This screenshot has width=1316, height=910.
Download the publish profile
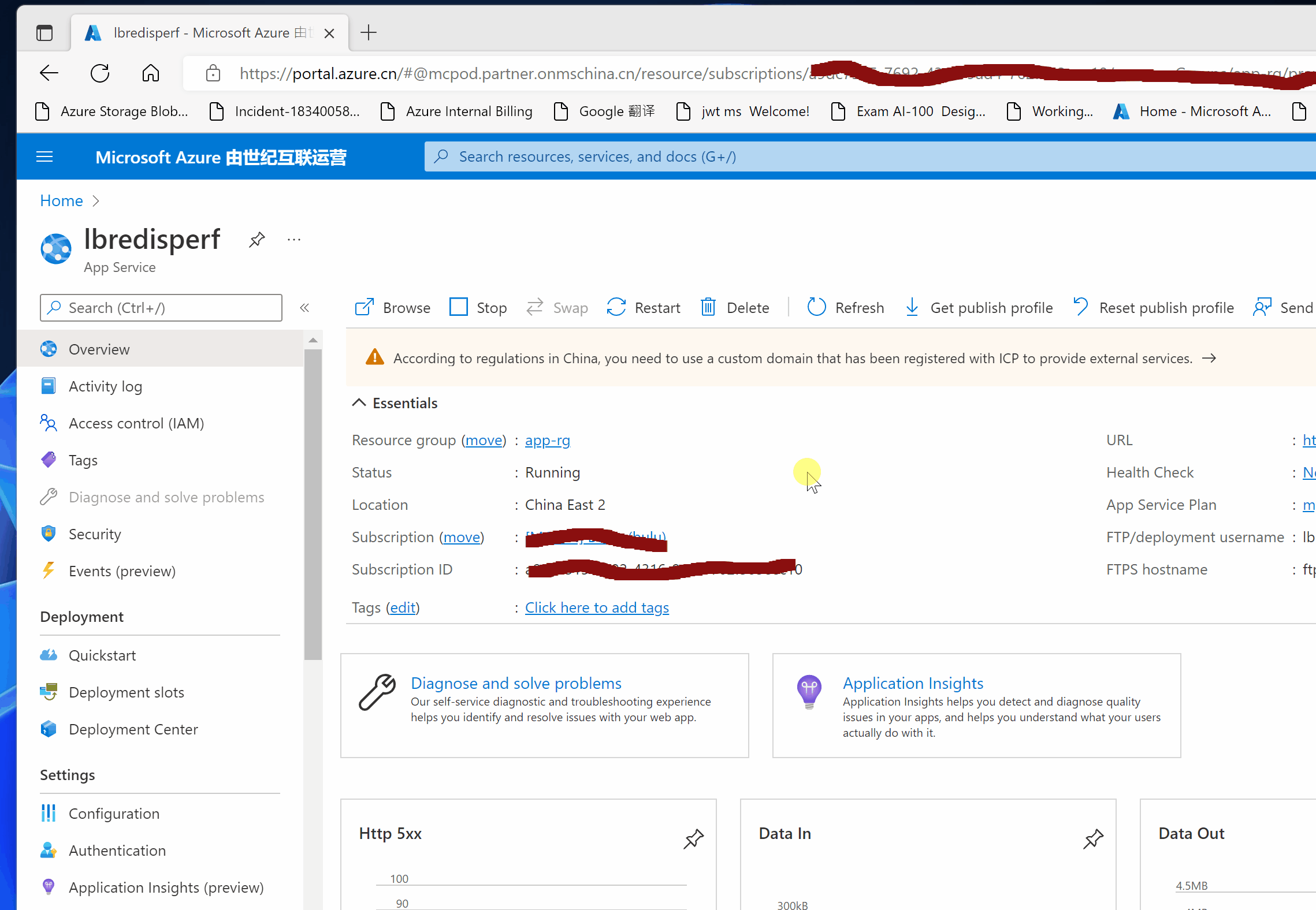979,307
